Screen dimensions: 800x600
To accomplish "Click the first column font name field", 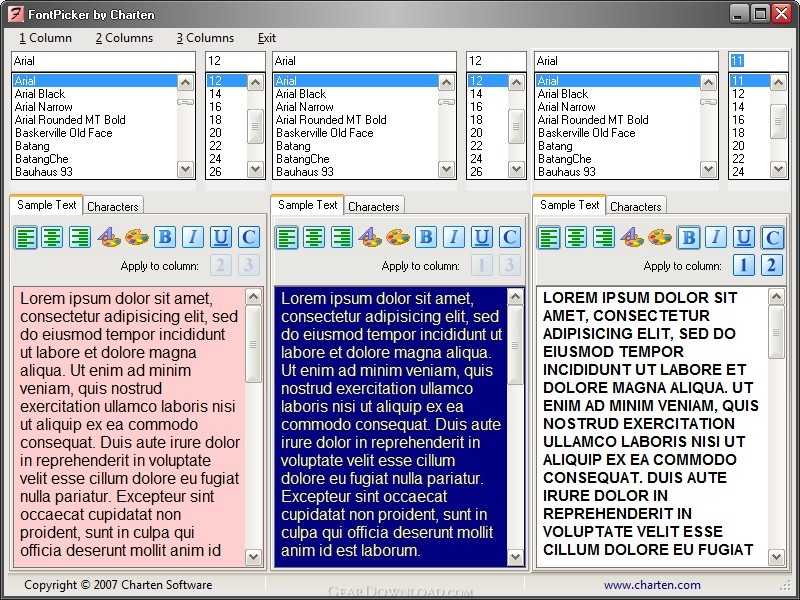I will [x=104, y=61].
